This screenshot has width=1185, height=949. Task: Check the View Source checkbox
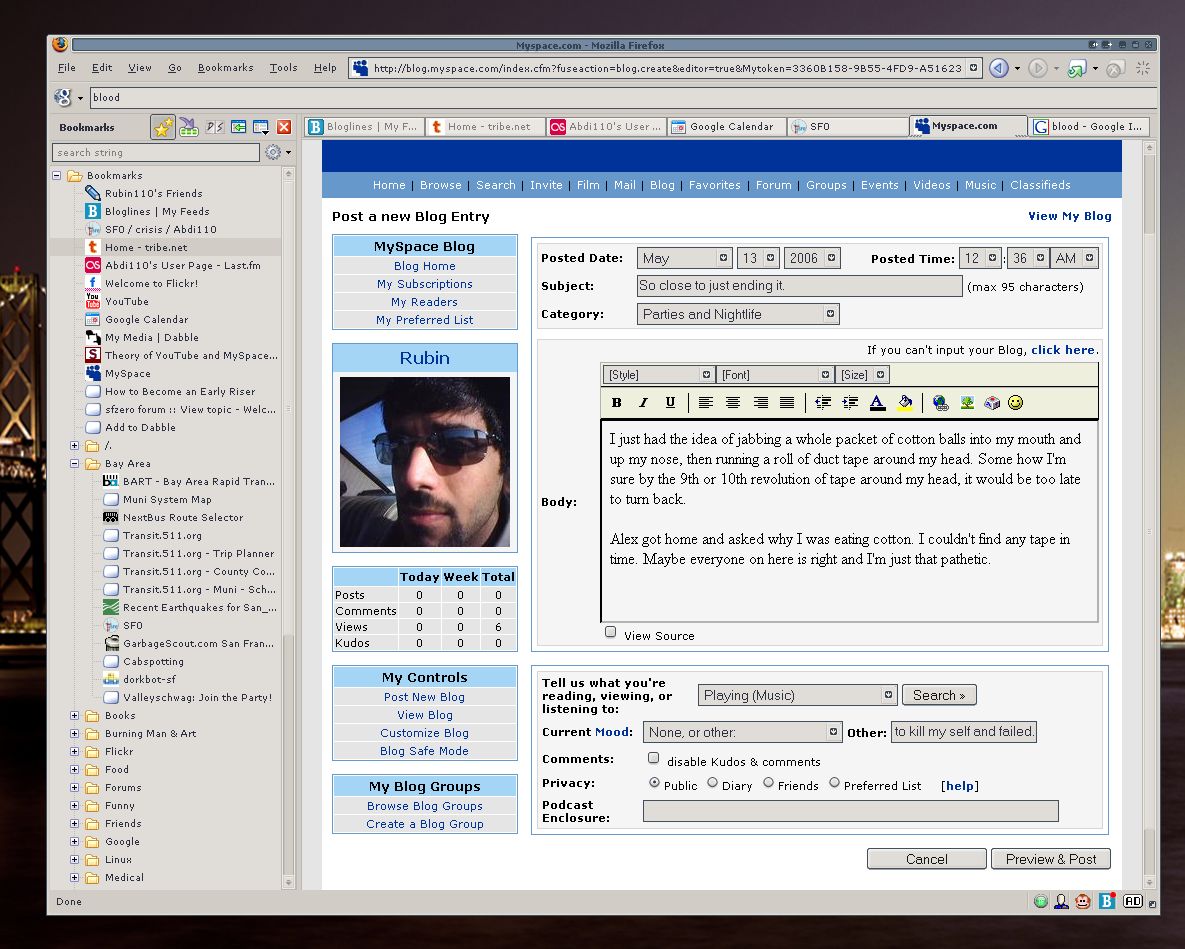611,633
